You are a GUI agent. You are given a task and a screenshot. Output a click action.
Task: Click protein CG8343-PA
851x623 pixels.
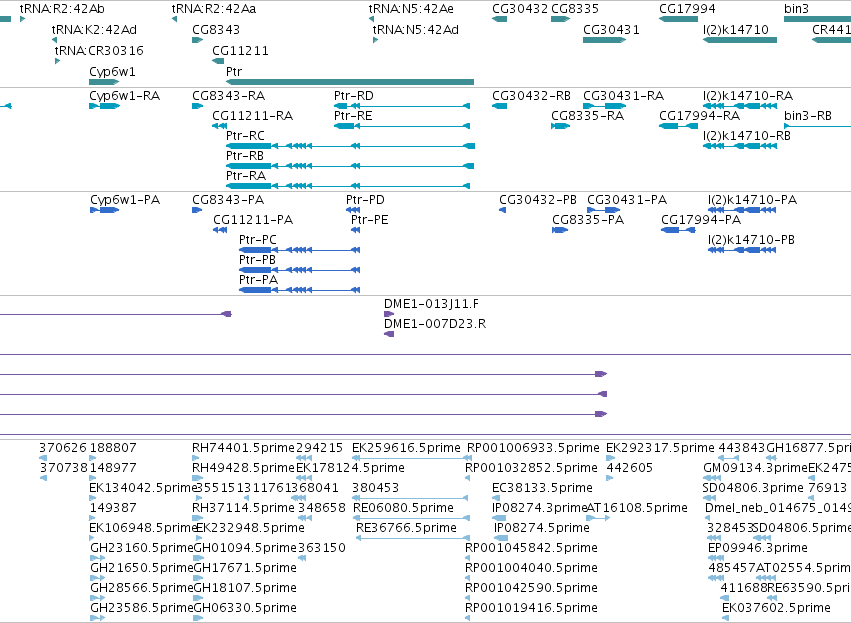(197, 210)
